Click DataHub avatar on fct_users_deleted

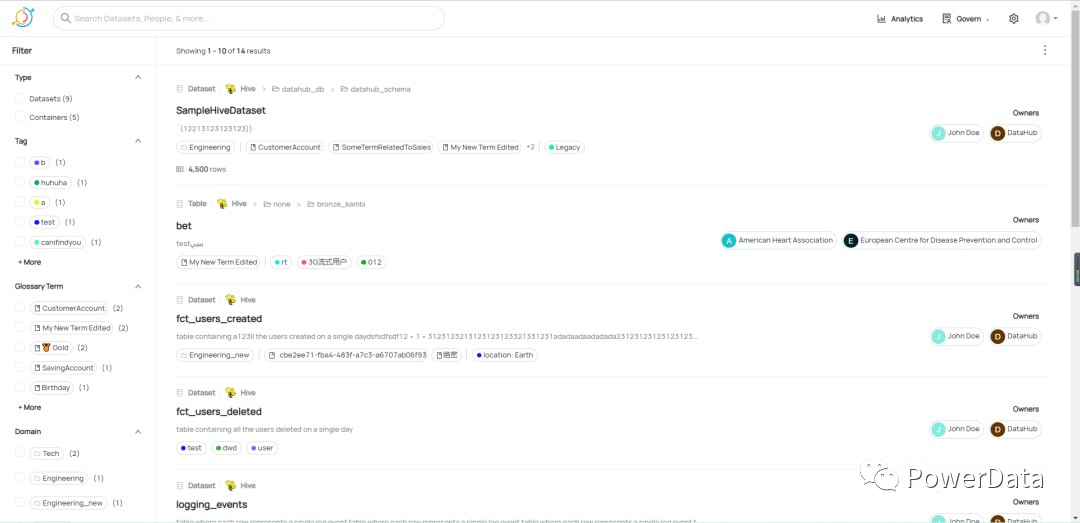point(997,429)
